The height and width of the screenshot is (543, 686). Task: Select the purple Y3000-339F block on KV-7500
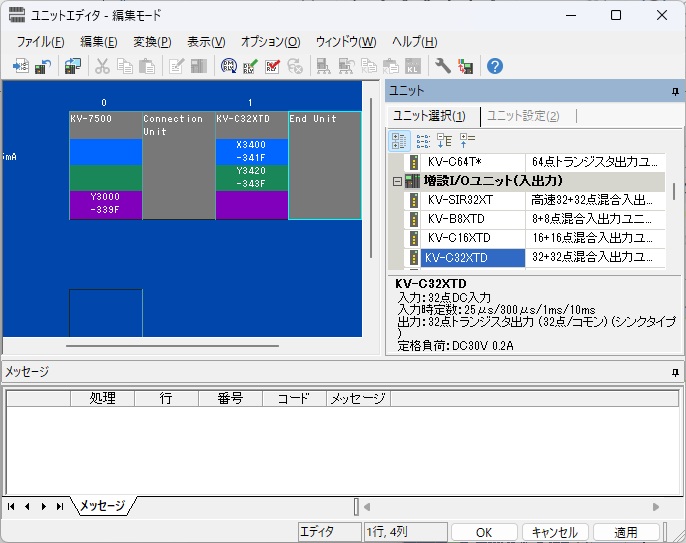pyautogui.click(x=105, y=204)
